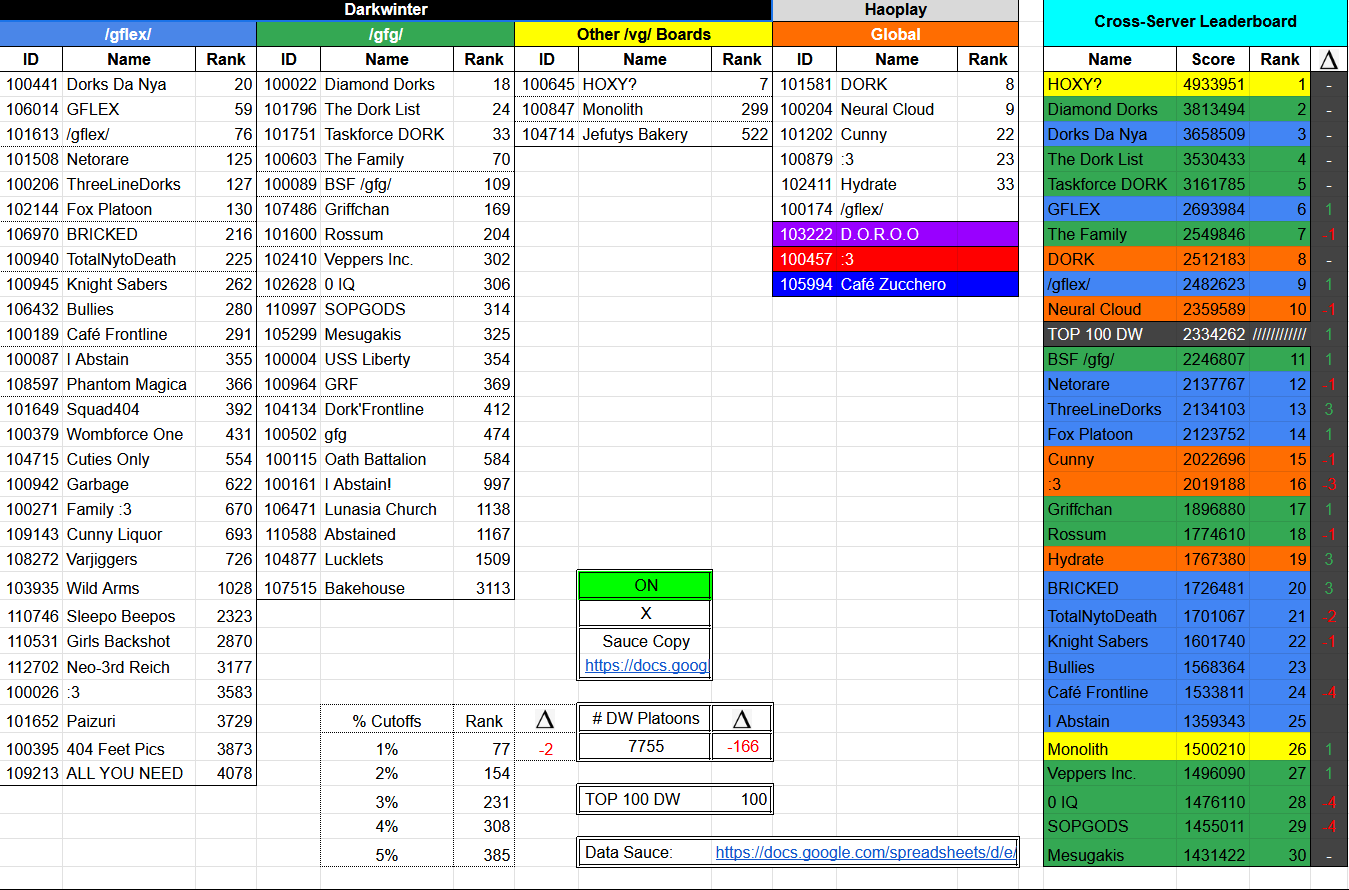Select the Cunny Liquor cell
Image resolution: width=1349 pixels, height=890 pixels.
(128, 534)
